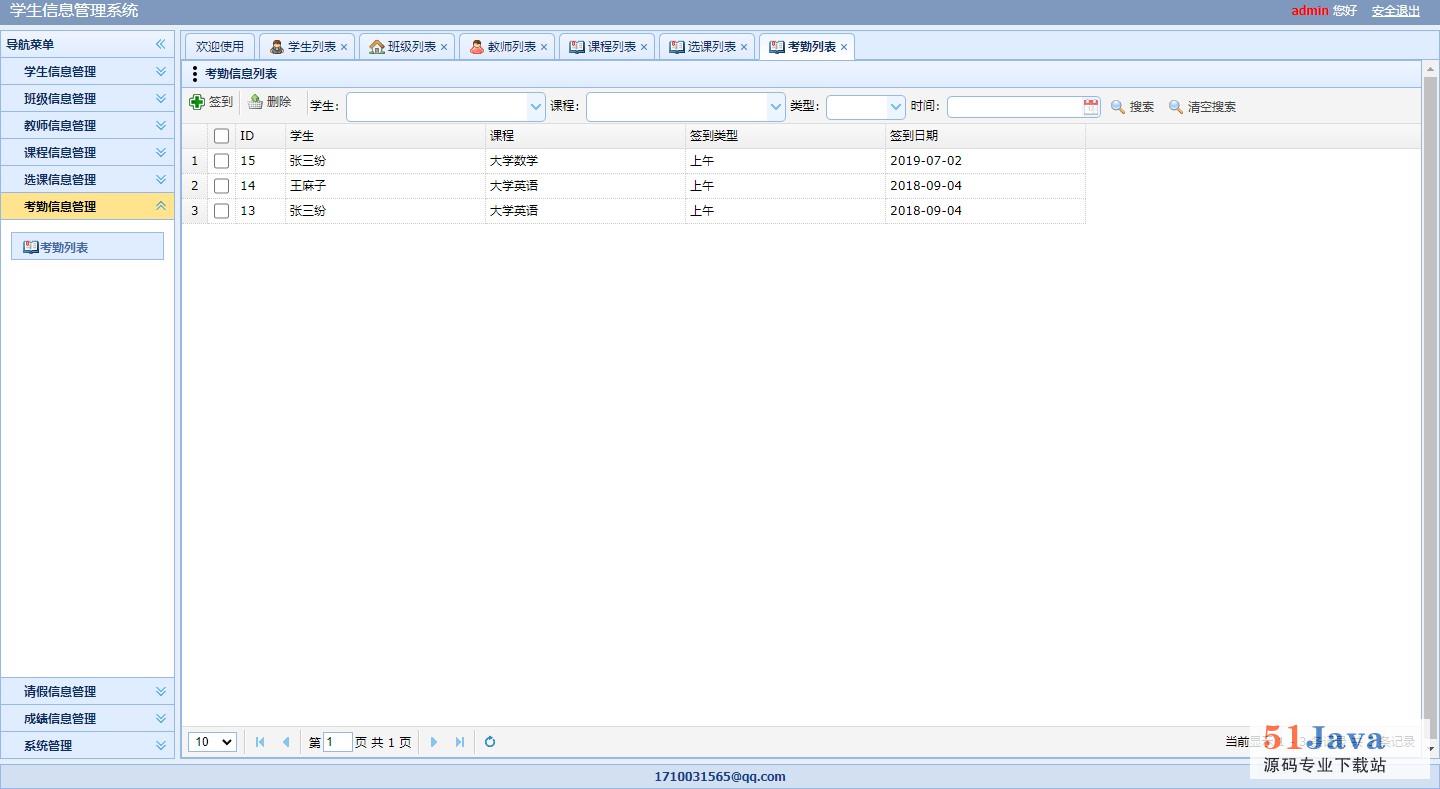Go to next page arrow icon
The height and width of the screenshot is (789, 1440).
click(x=434, y=742)
